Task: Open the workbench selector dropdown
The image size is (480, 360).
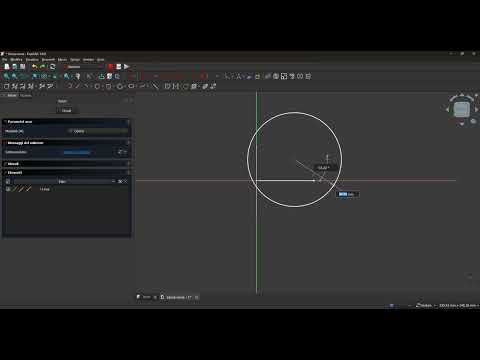Action: pyautogui.click(x=83, y=67)
